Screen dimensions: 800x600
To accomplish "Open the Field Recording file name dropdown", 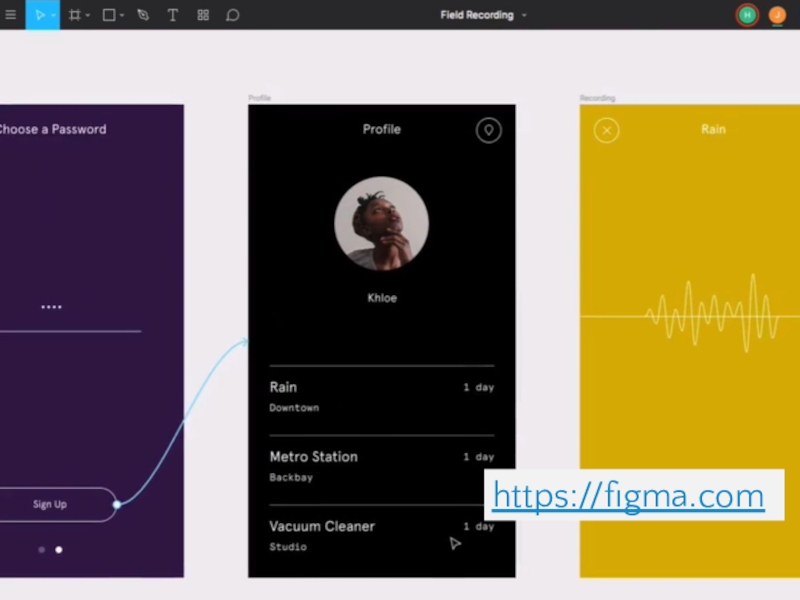I will (x=524, y=16).
